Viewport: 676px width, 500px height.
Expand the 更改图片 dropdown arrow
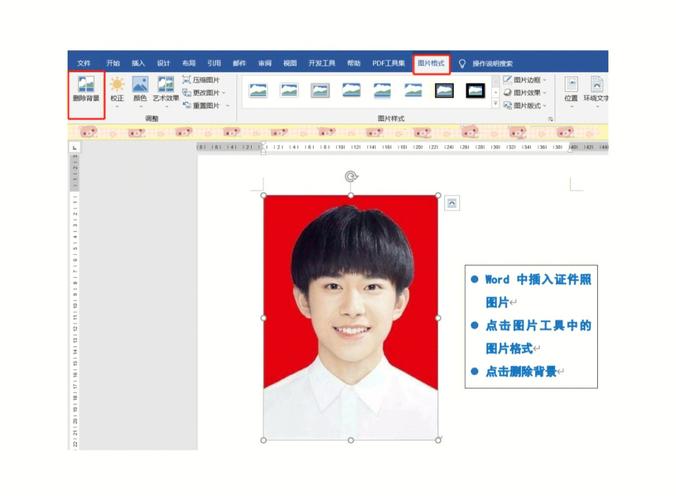pyautogui.click(x=224, y=93)
